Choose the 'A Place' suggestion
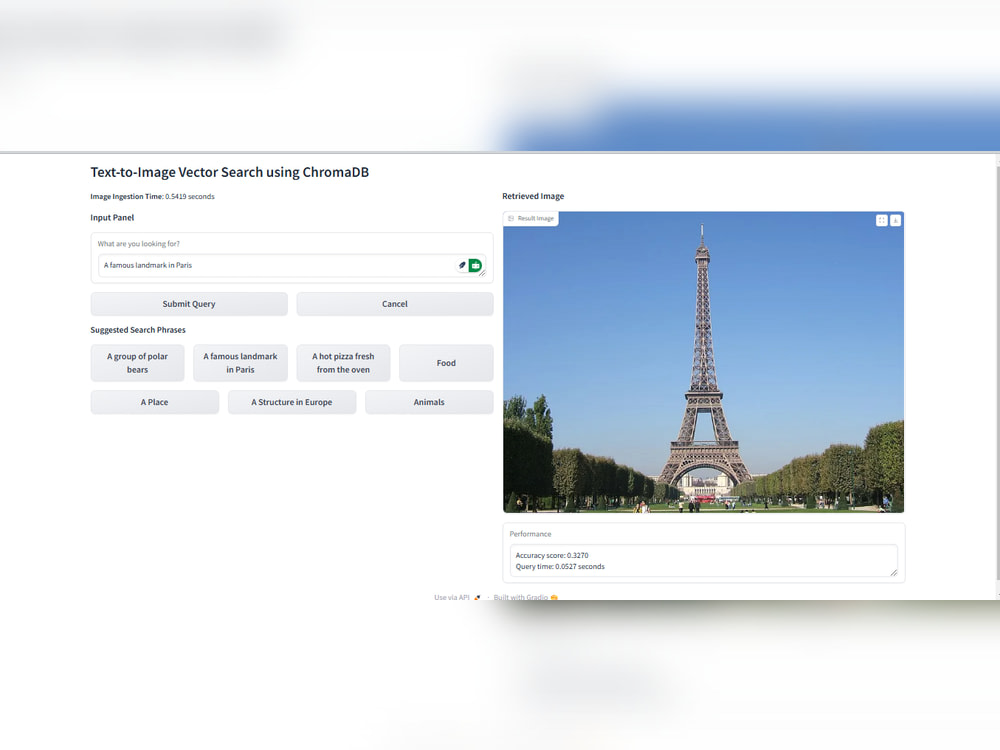The height and width of the screenshot is (750, 1000). pyautogui.click(x=154, y=402)
